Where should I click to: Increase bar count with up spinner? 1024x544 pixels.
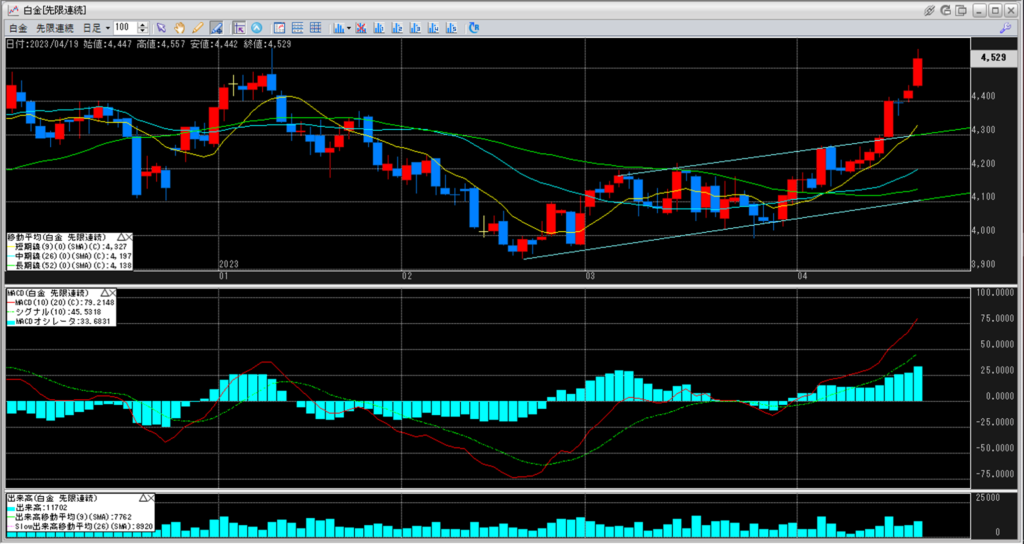142,25
